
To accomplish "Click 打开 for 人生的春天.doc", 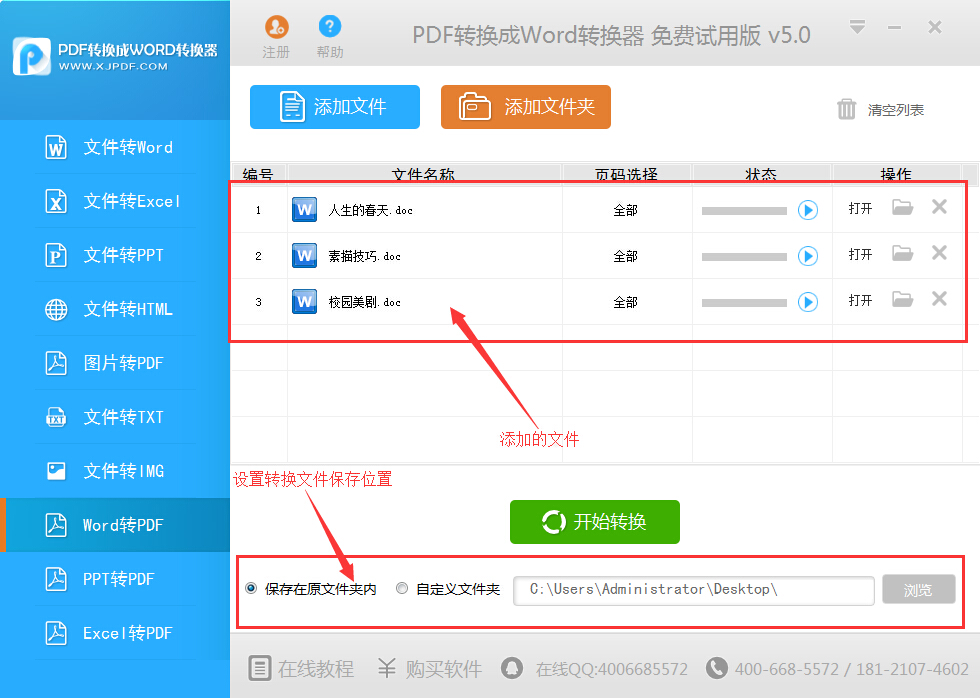I will coord(860,209).
